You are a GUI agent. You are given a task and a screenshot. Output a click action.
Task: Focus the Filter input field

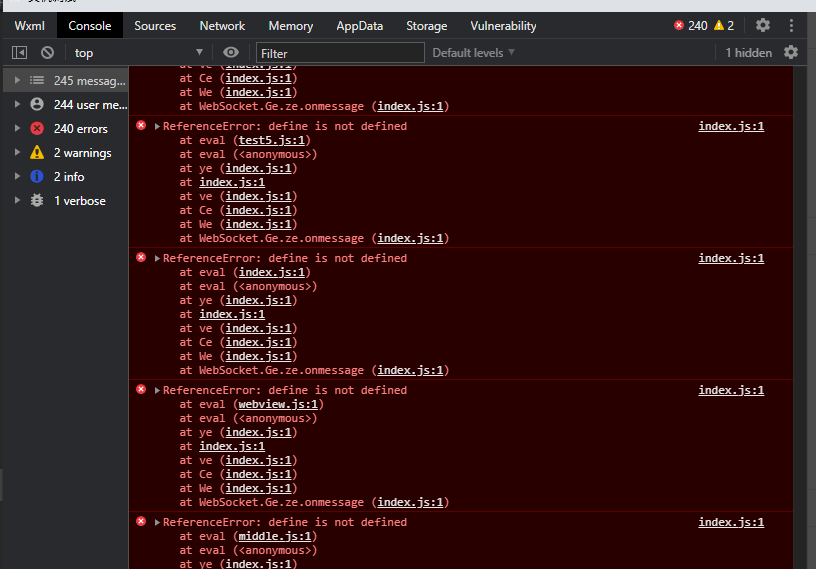[x=340, y=53]
